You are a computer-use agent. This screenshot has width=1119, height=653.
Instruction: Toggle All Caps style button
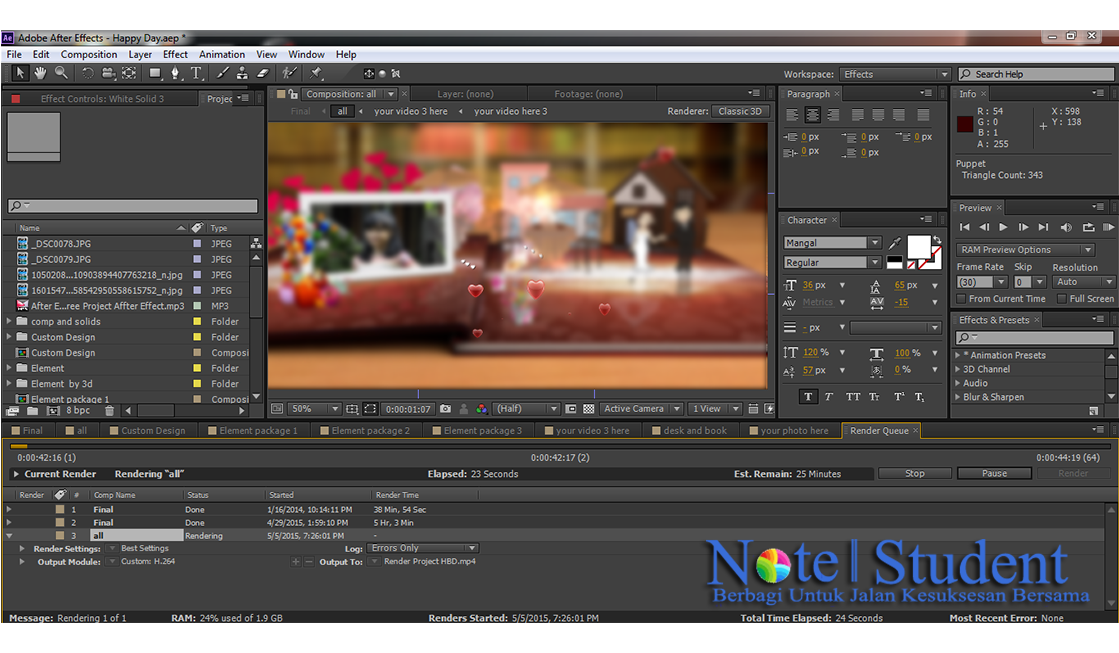click(x=853, y=397)
